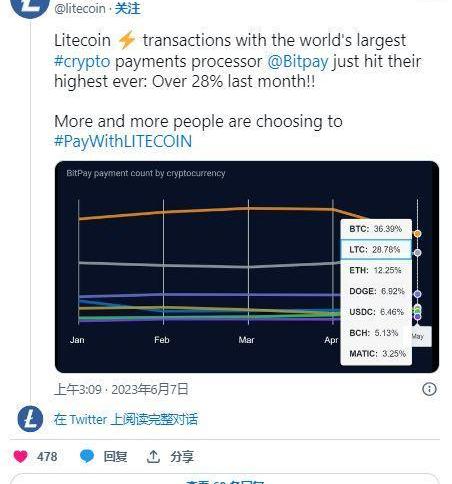Viewport: 452px width, 484px height.
Task: Open the #crypto hashtag
Action: point(82,61)
